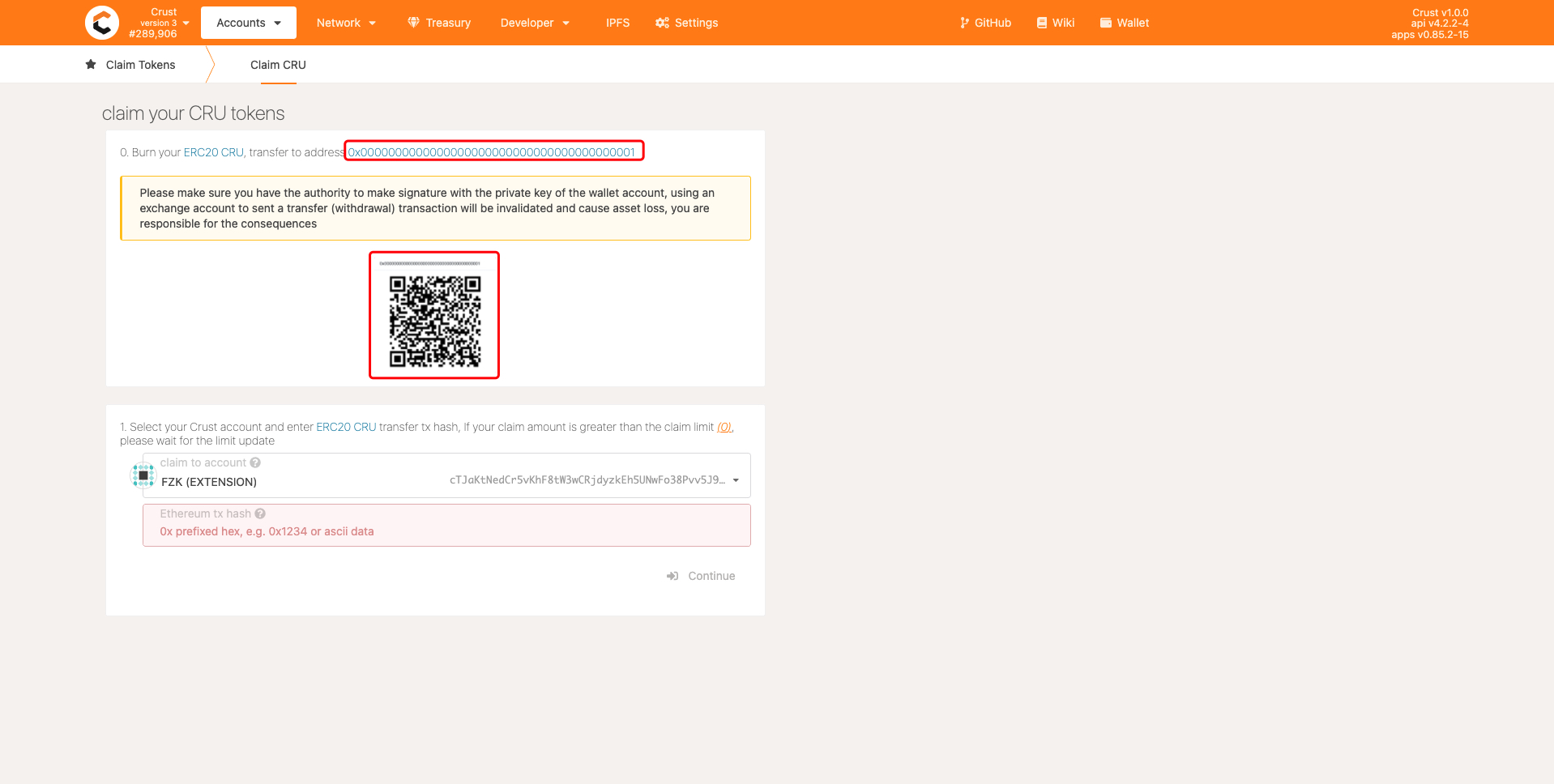
Task: Open the ERC20 CRU link in step 1
Action: 346,427
